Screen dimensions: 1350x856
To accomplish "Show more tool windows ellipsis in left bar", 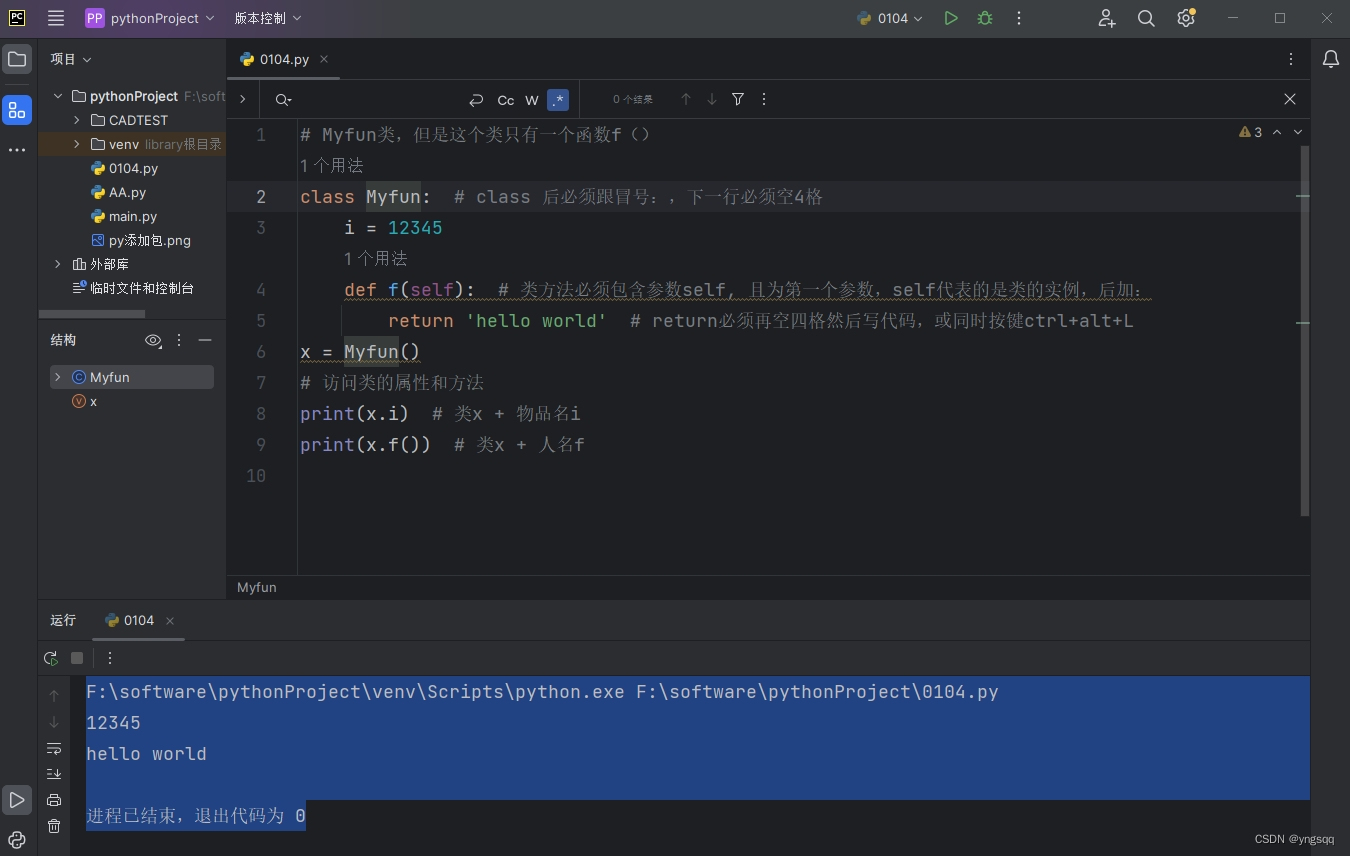I will point(17,150).
